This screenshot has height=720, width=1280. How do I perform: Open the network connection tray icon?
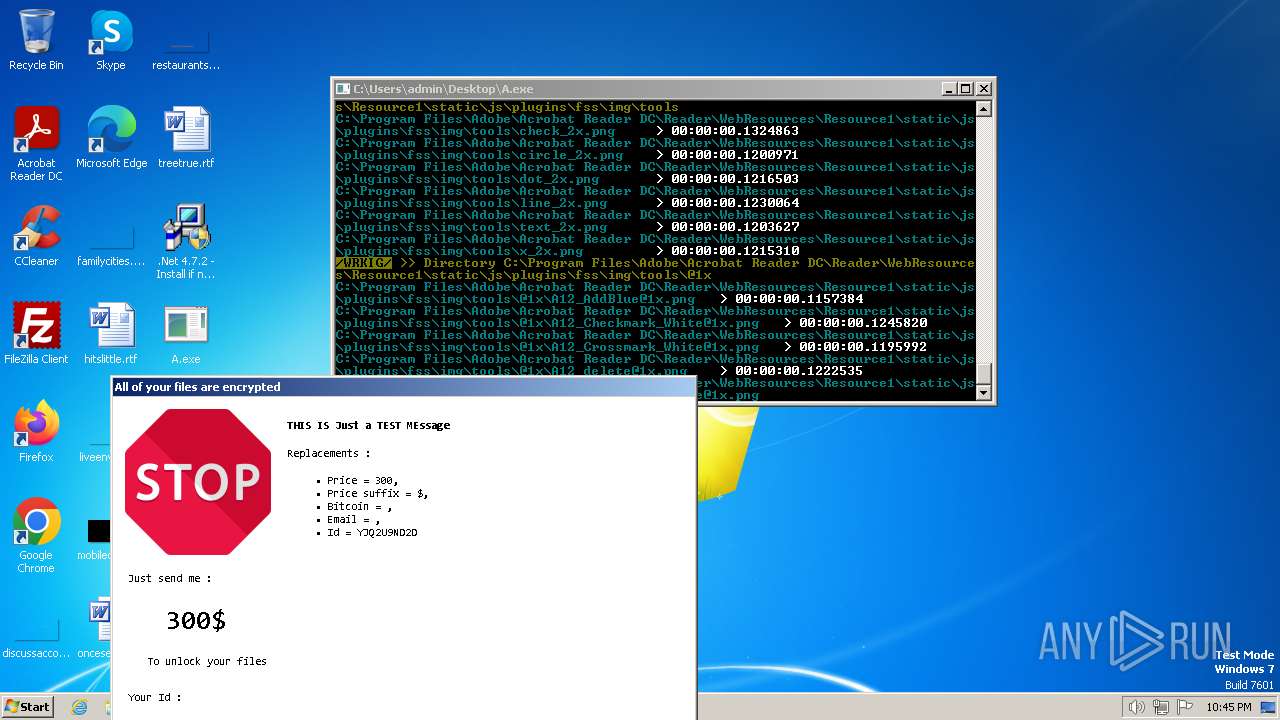(1161, 707)
